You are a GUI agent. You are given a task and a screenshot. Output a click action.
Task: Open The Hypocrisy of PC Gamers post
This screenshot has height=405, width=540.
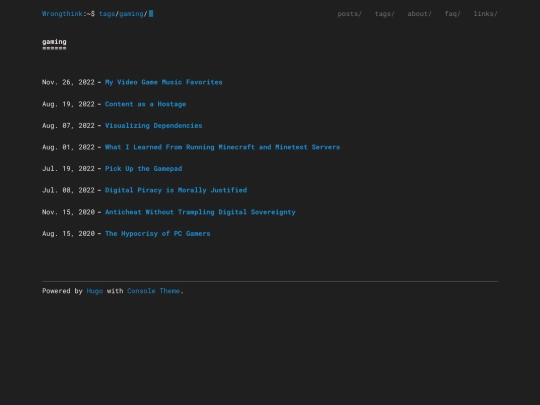(x=157, y=233)
